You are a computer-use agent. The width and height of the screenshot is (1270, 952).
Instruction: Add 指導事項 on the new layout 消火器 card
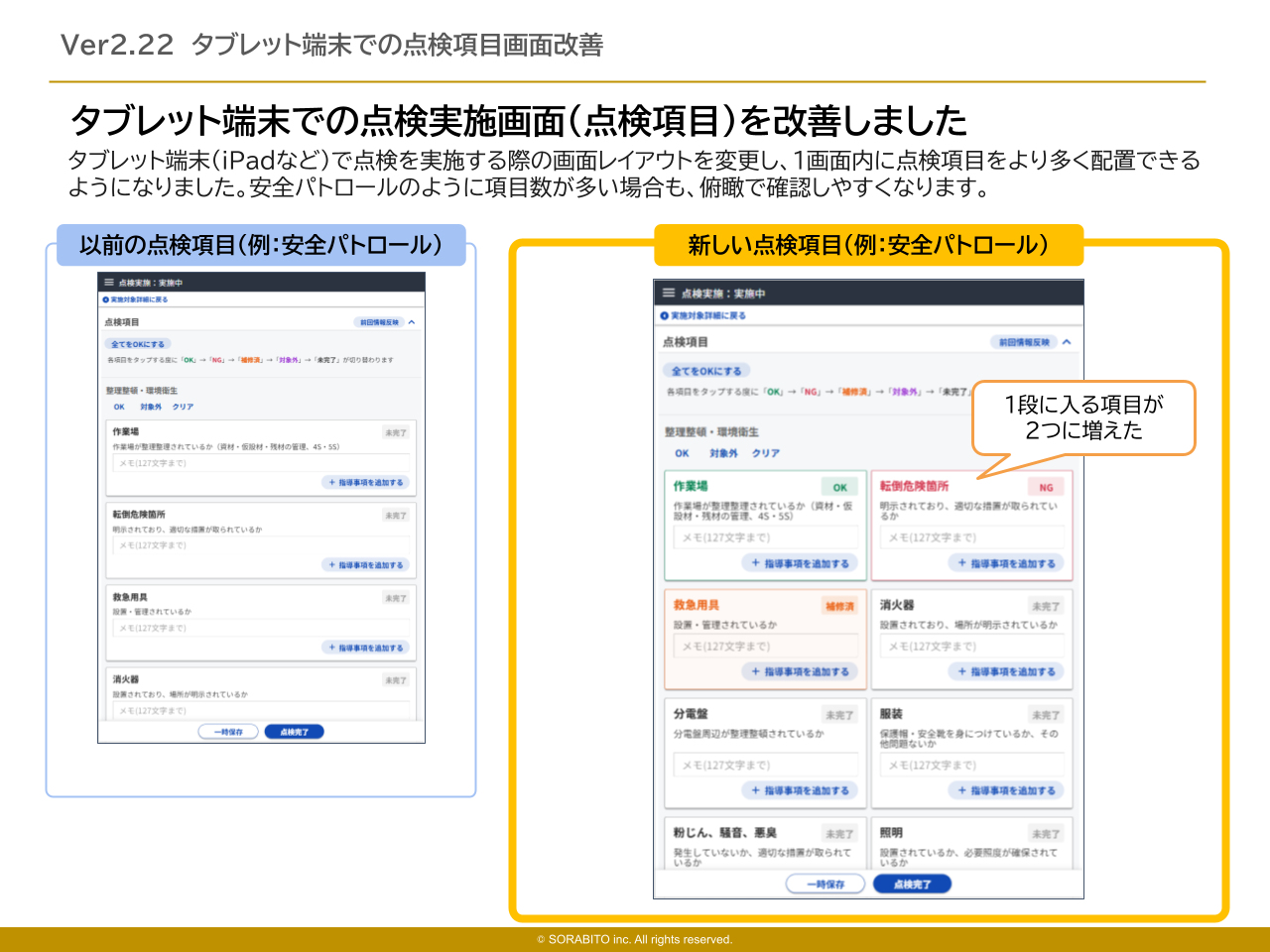point(1006,671)
